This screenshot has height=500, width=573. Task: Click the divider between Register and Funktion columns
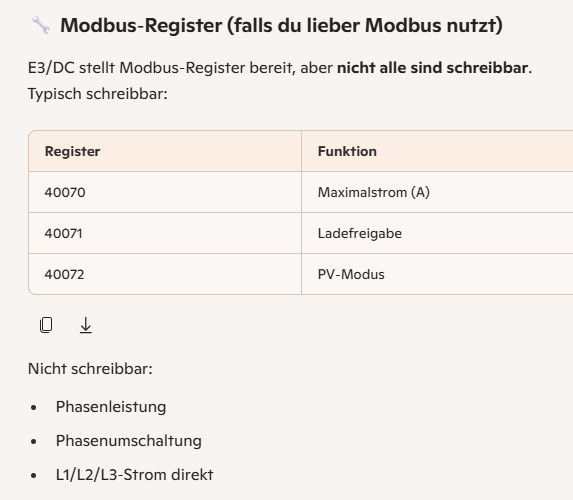point(301,212)
